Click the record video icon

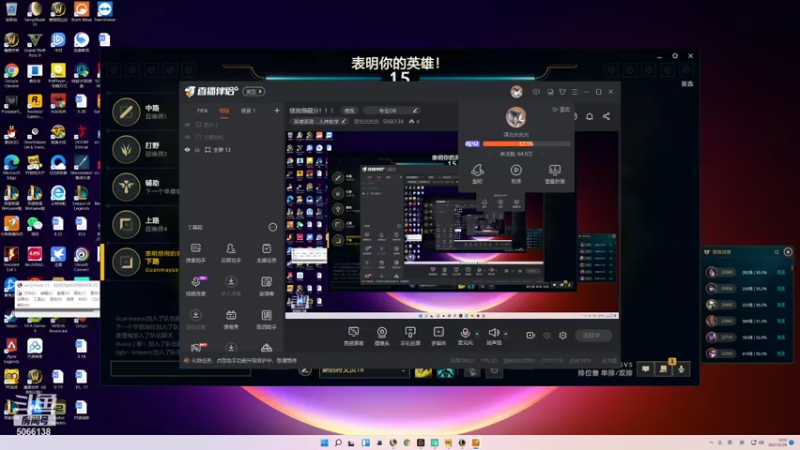(530, 335)
